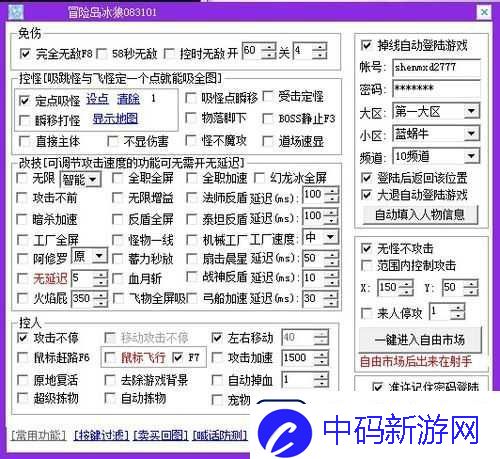Click the 清除 link
500x459 pixels.
click(128, 99)
